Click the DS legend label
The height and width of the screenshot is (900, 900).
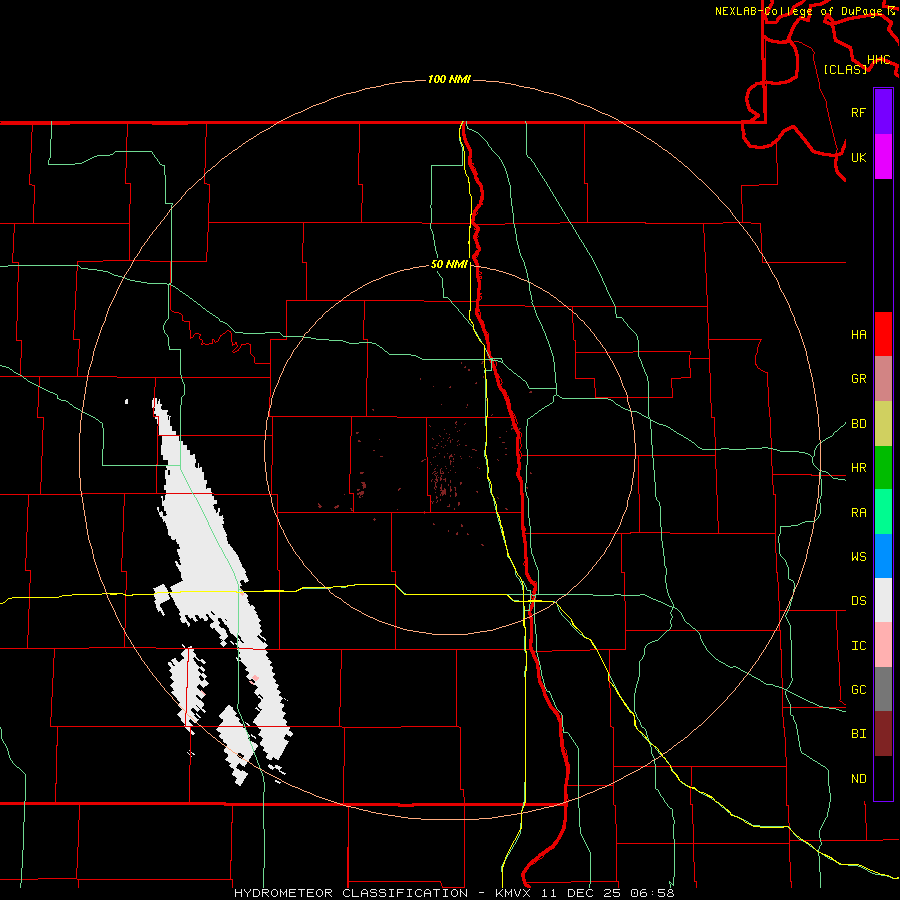pos(859,600)
